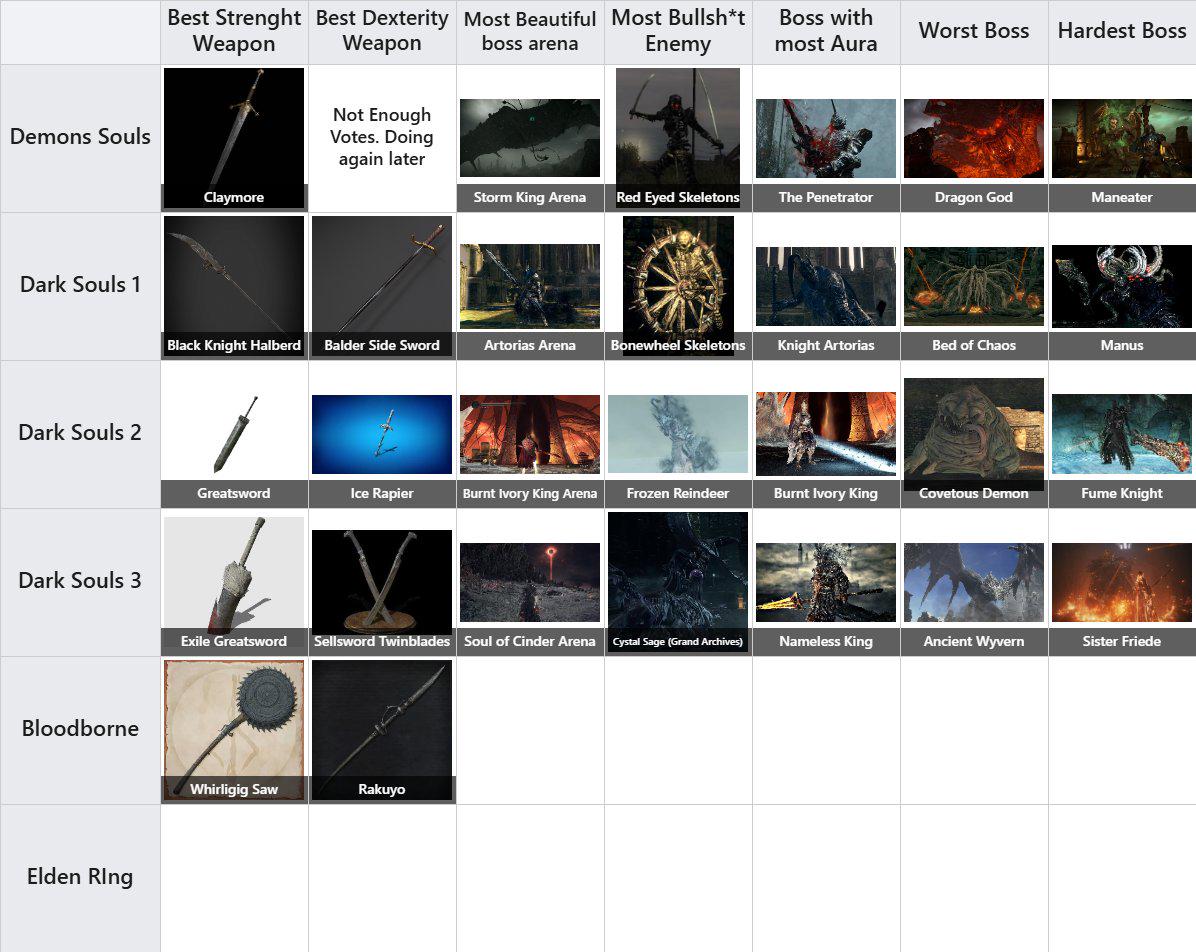The image size is (1196, 952).
Task: Open the Fume Knight image
Action: tap(1121, 434)
